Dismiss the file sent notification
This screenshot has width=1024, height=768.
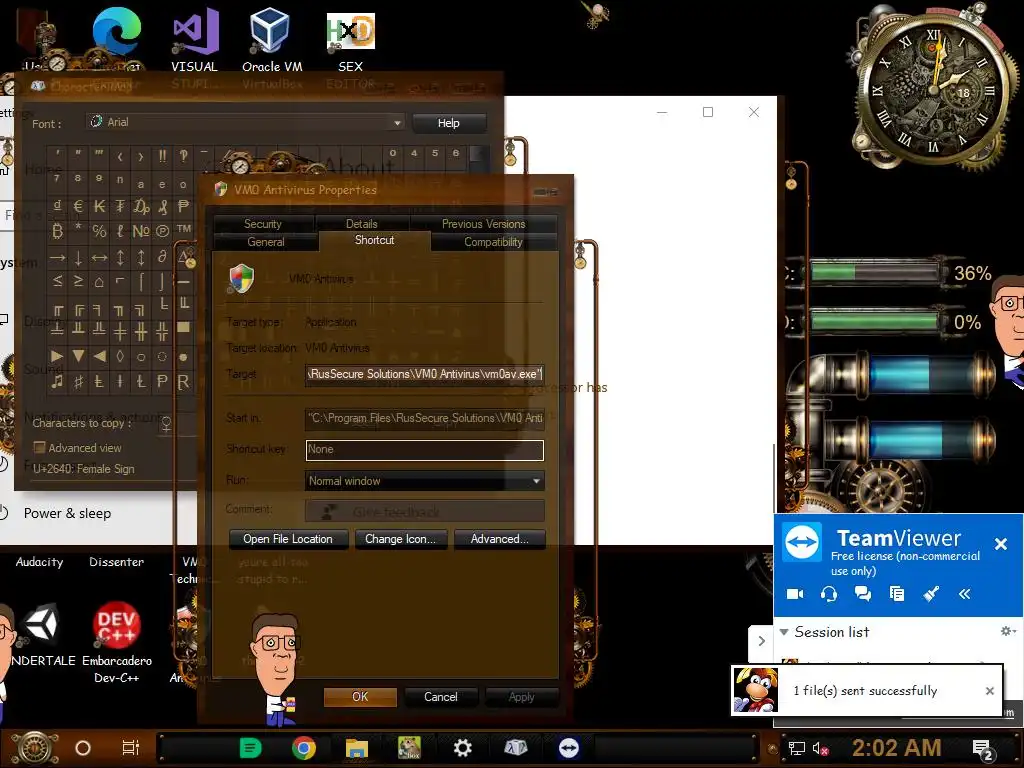(x=989, y=691)
